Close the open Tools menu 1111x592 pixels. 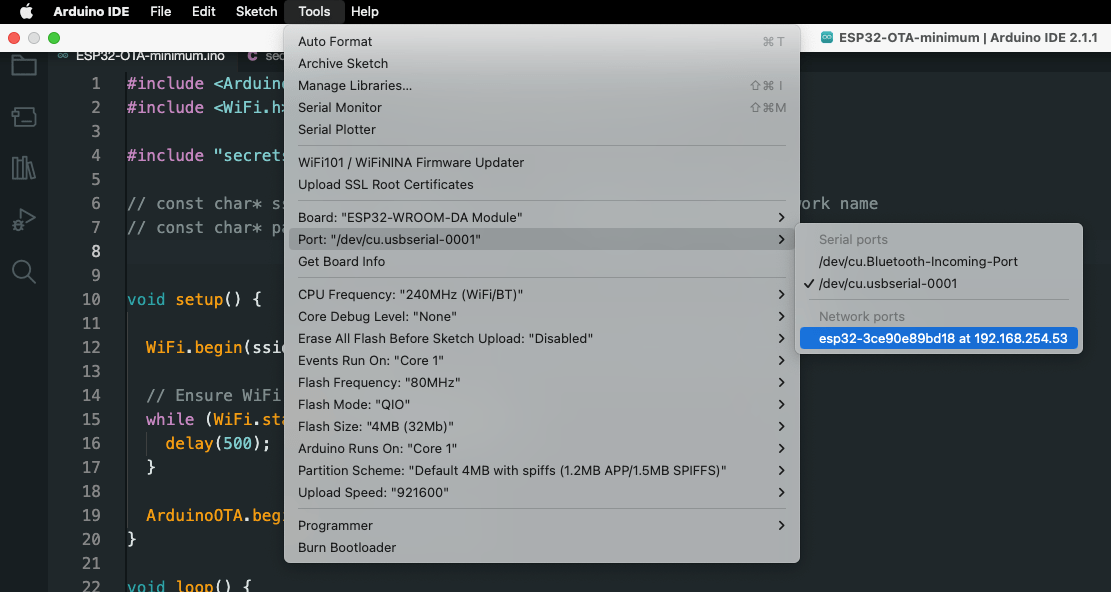point(314,11)
